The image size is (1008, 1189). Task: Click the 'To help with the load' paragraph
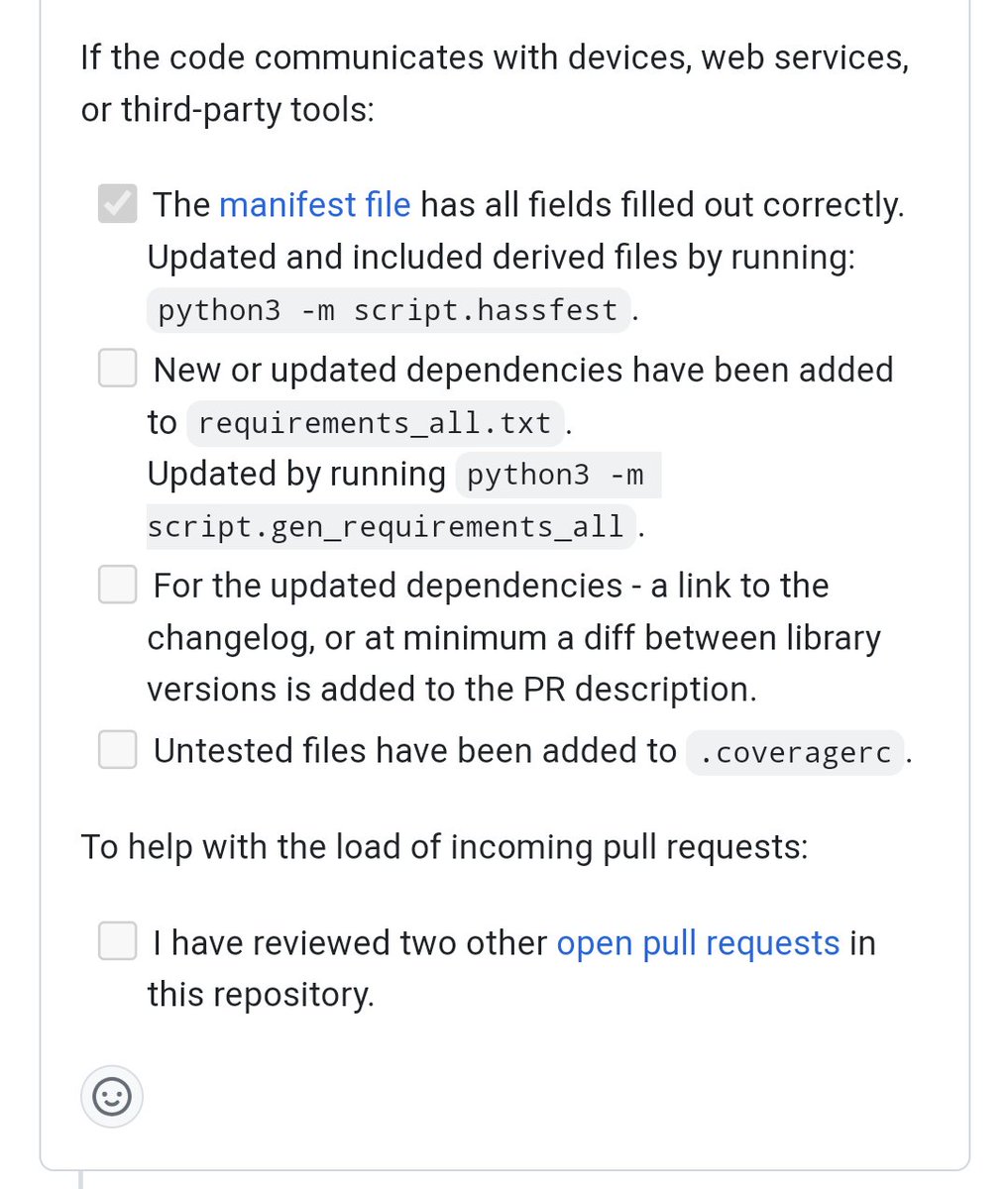444,847
